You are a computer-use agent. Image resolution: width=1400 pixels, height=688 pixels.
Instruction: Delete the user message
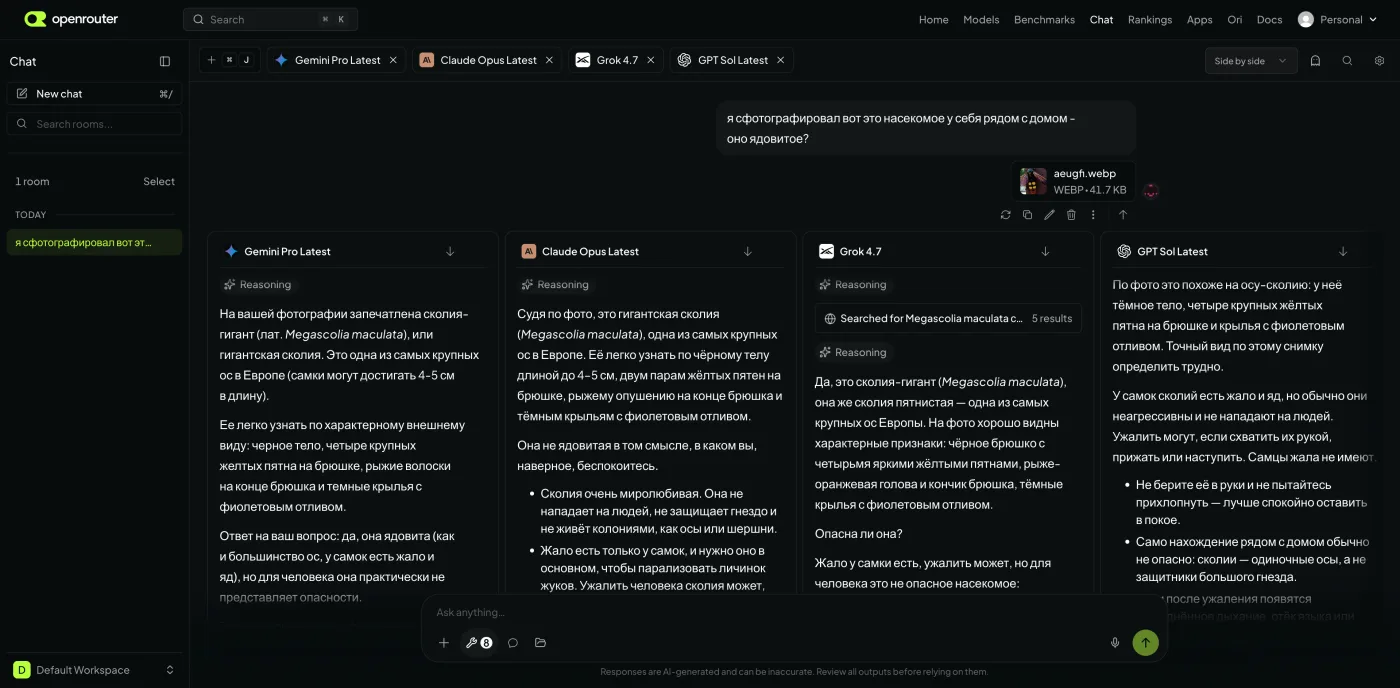click(x=1071, y=215)
